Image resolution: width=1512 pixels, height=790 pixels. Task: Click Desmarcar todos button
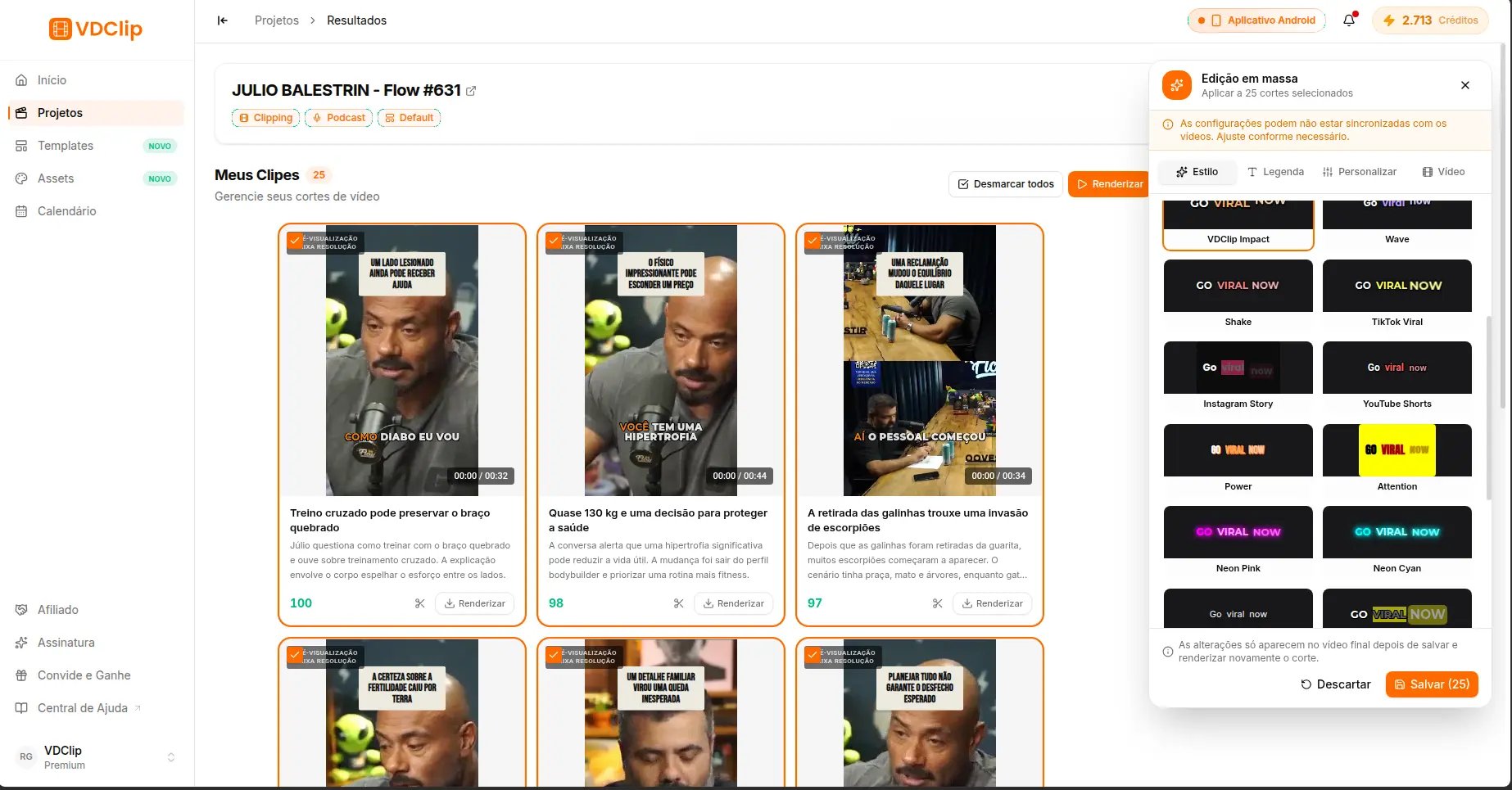[1006, 184]
